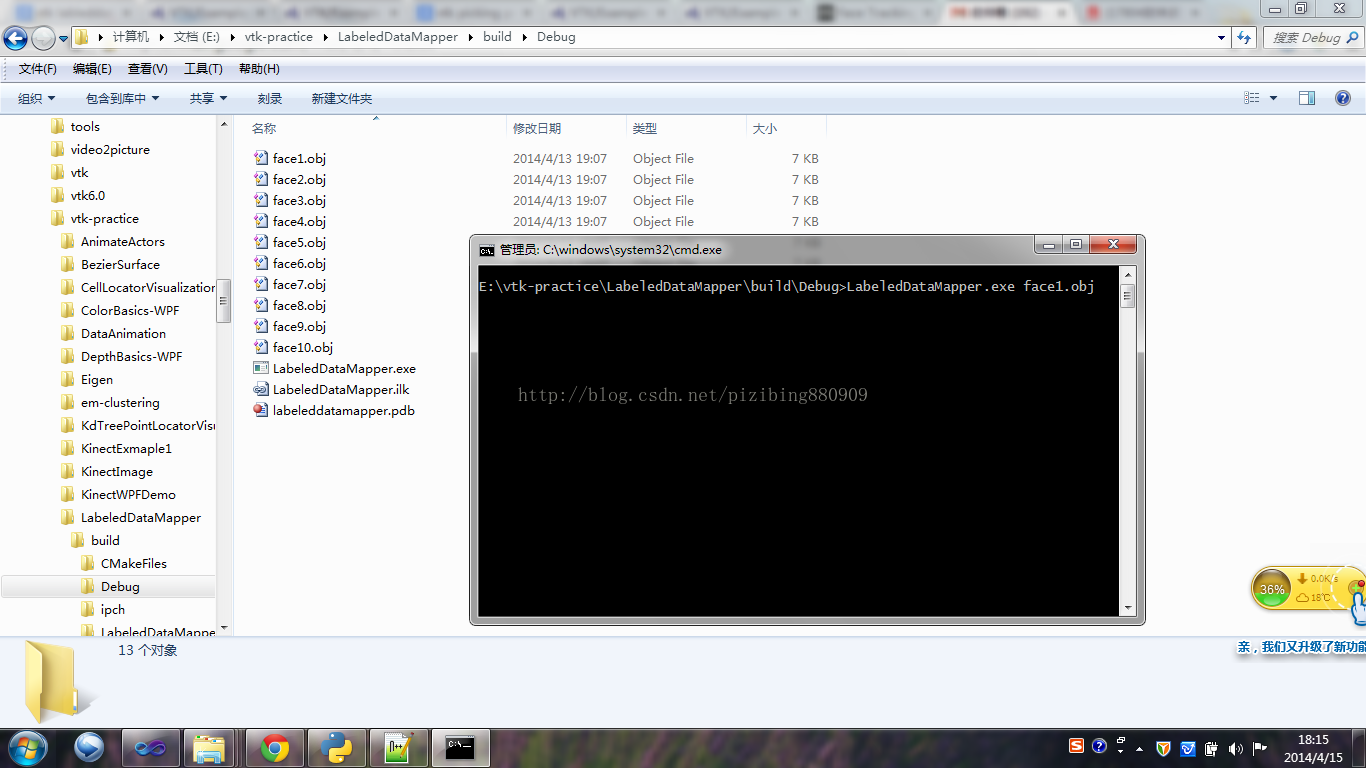Click the labeleddatamapper.pdb file icon
The width and height of the screenshot is (1366, 768).
tap(261, 410)
